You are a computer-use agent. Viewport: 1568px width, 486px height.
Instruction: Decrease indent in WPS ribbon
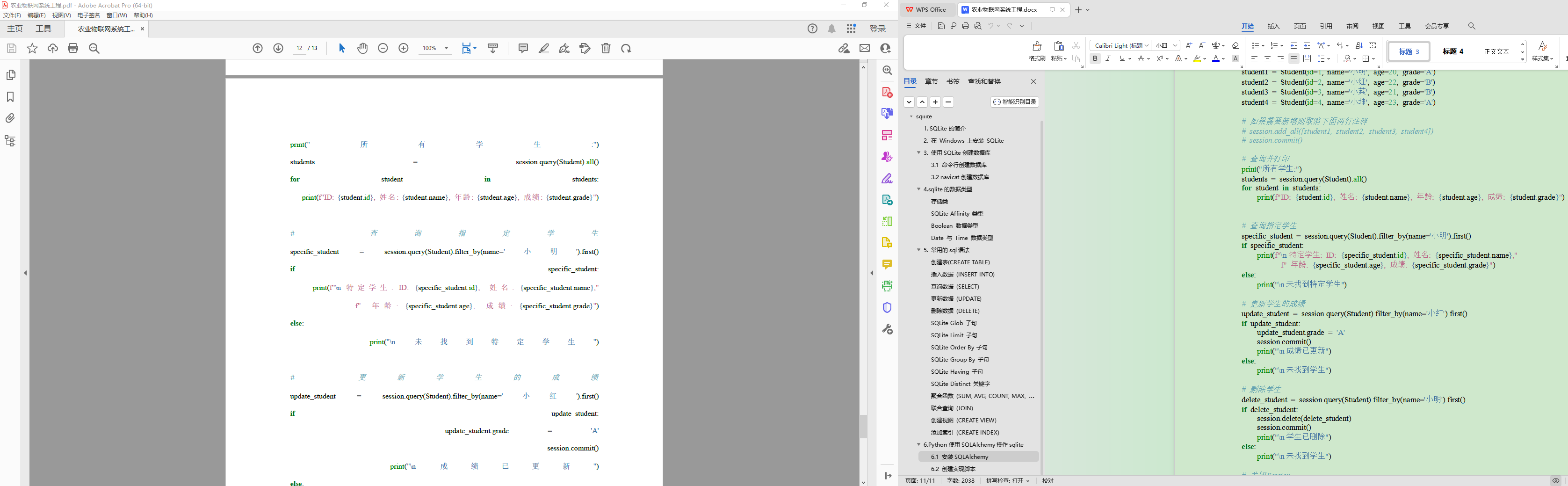(1293, 46)
